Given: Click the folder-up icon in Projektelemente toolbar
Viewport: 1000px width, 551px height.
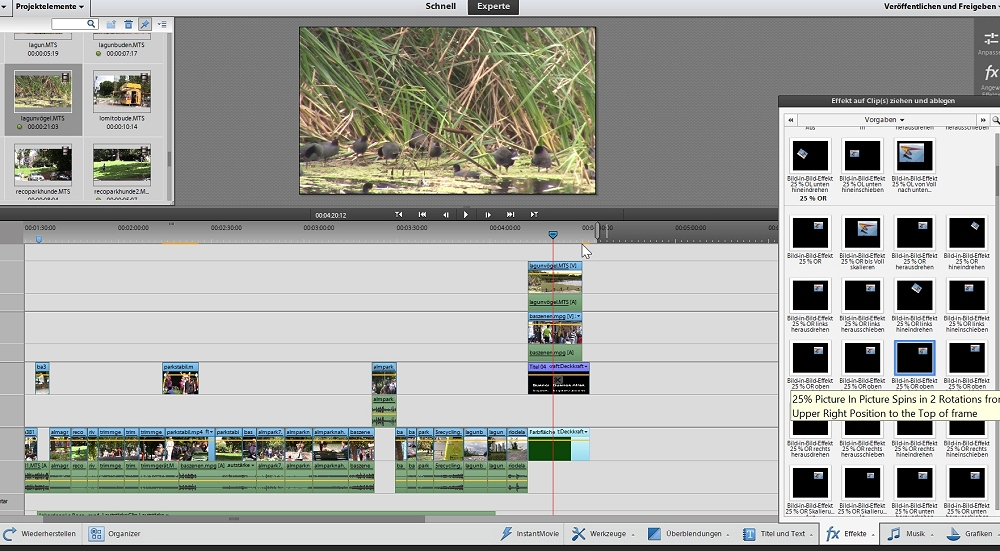Looking at the screenshot, I should 111,24.
